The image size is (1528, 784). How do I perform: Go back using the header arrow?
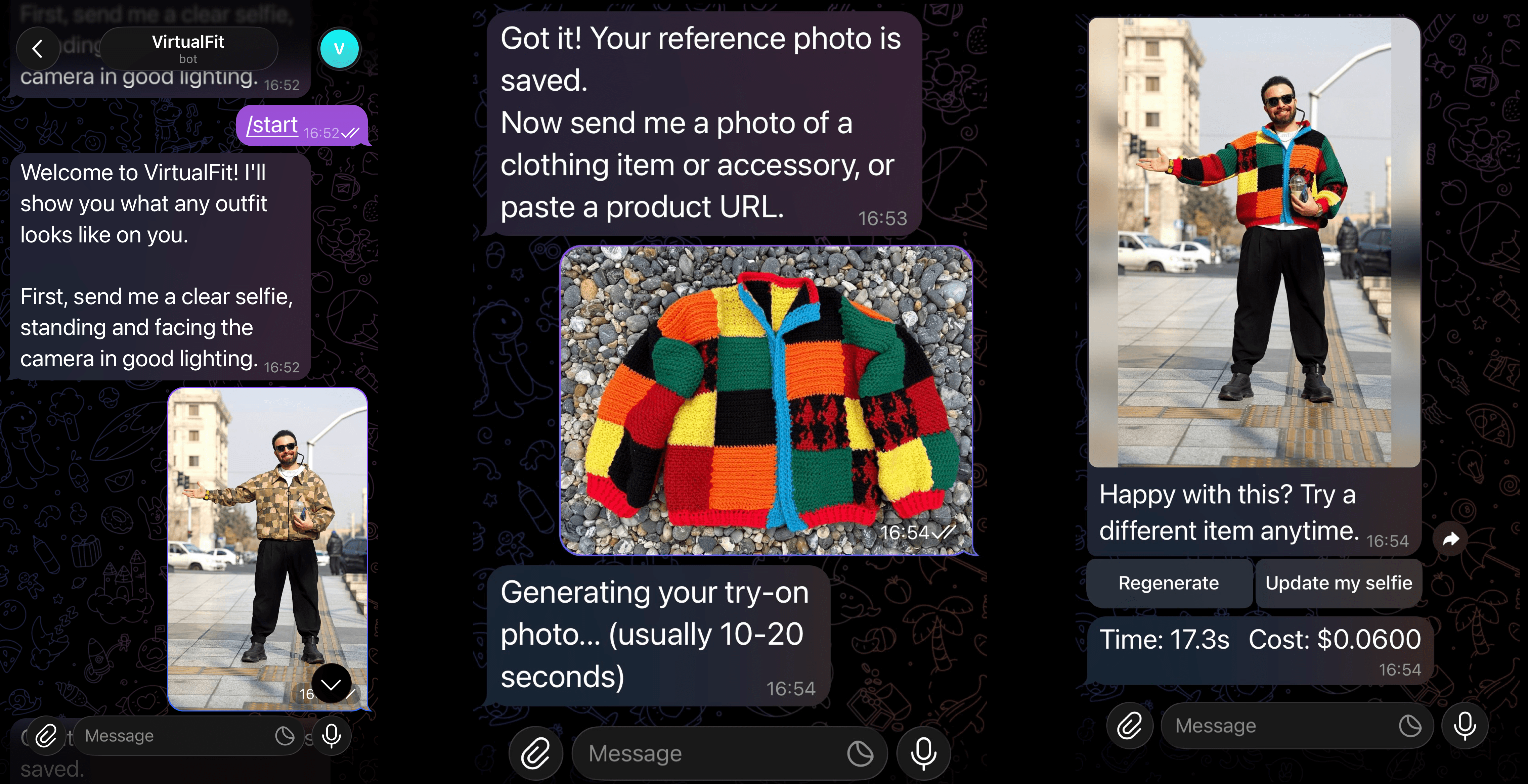pyautogui.click(x=37, y=49)
